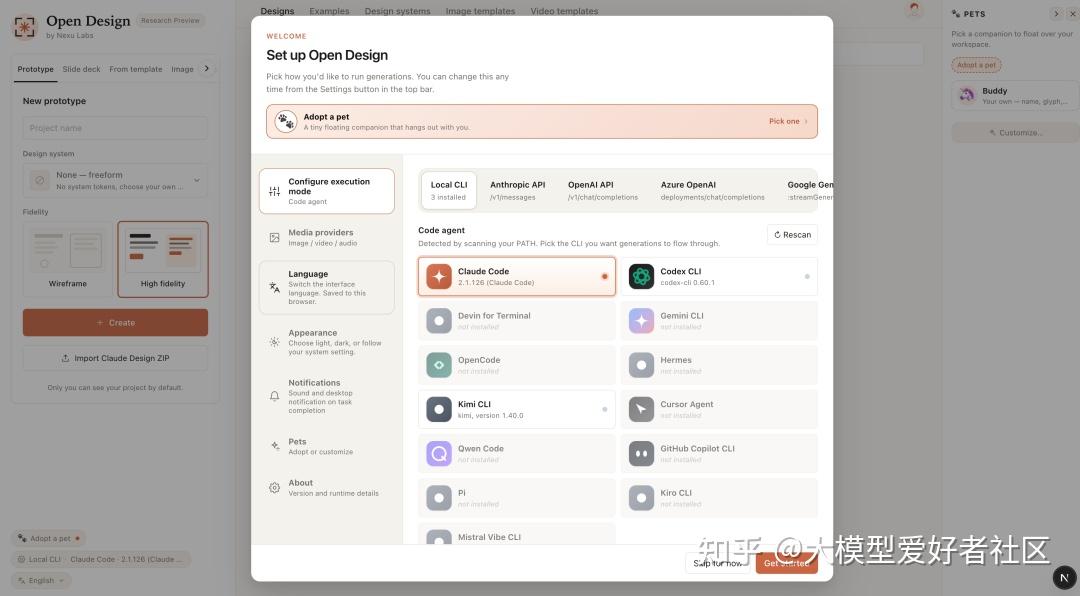Select the Wireframe fidelity option
1080x596 pixels.
[68, 259]
